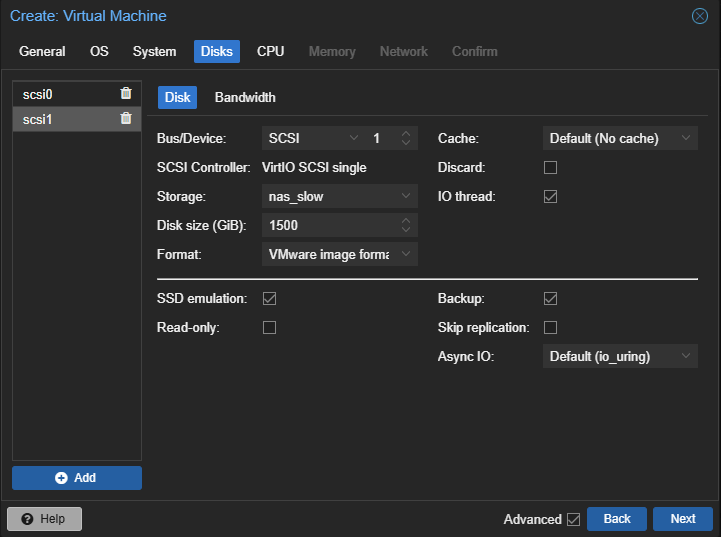Enable the Read-only checkbox
721x537 pixels.
point(269,327)
